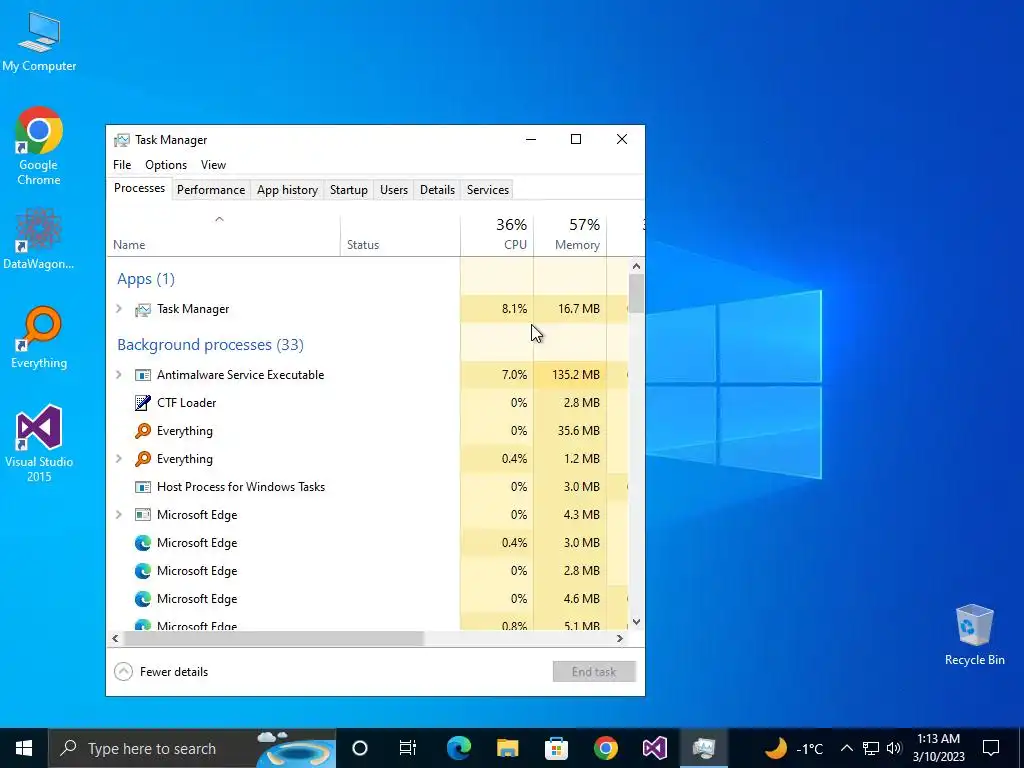Switch to the Users tab

pyautogui.click(x=394, y=189)
